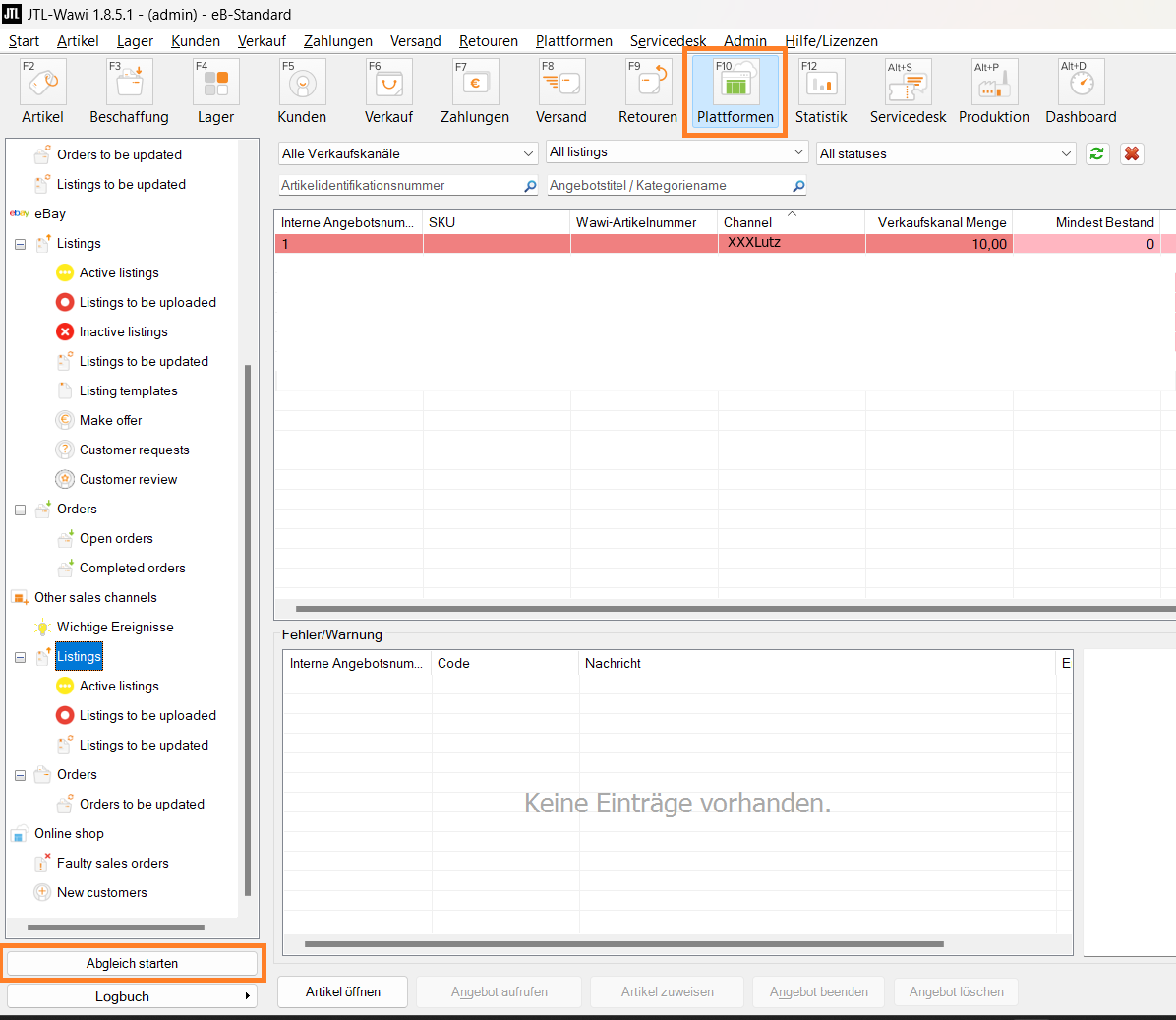Screen dimensions: 1176x1020
Task: Open the Beschaffung module icon
Action: point(129,84)
